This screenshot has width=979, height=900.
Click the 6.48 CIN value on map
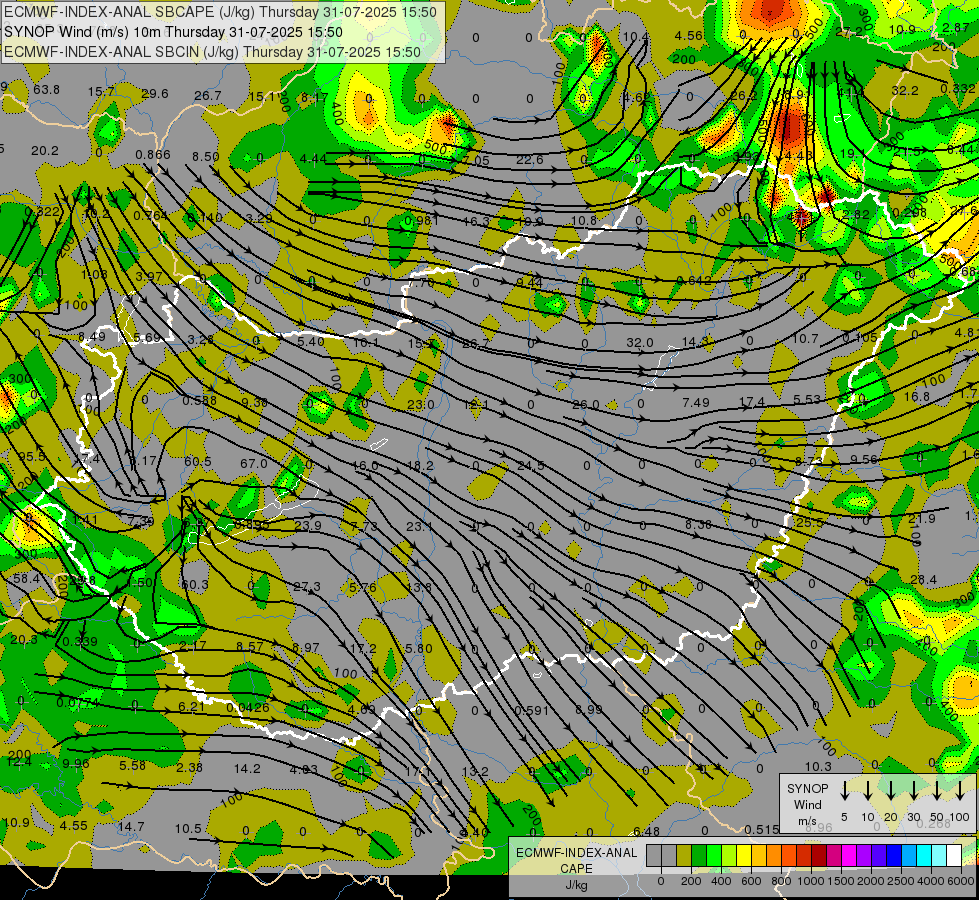[x=646, y=831]
